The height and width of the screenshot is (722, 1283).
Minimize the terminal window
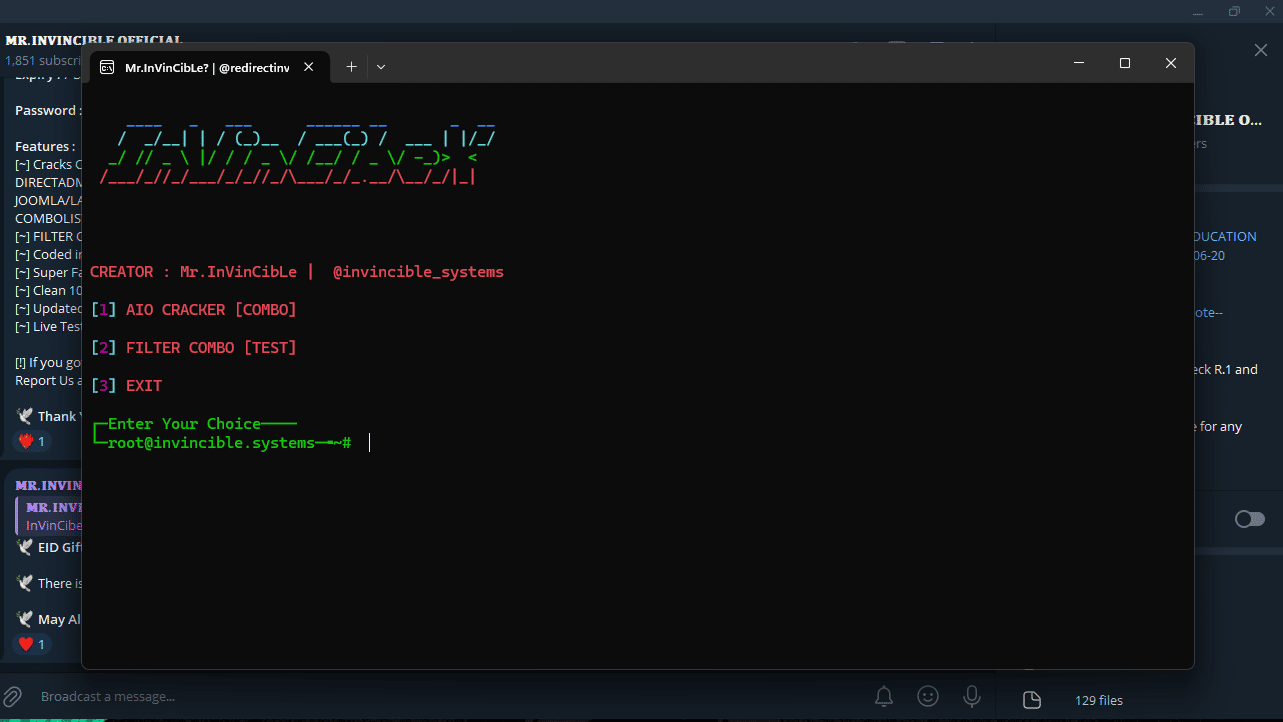click(x=1079, y=62)
